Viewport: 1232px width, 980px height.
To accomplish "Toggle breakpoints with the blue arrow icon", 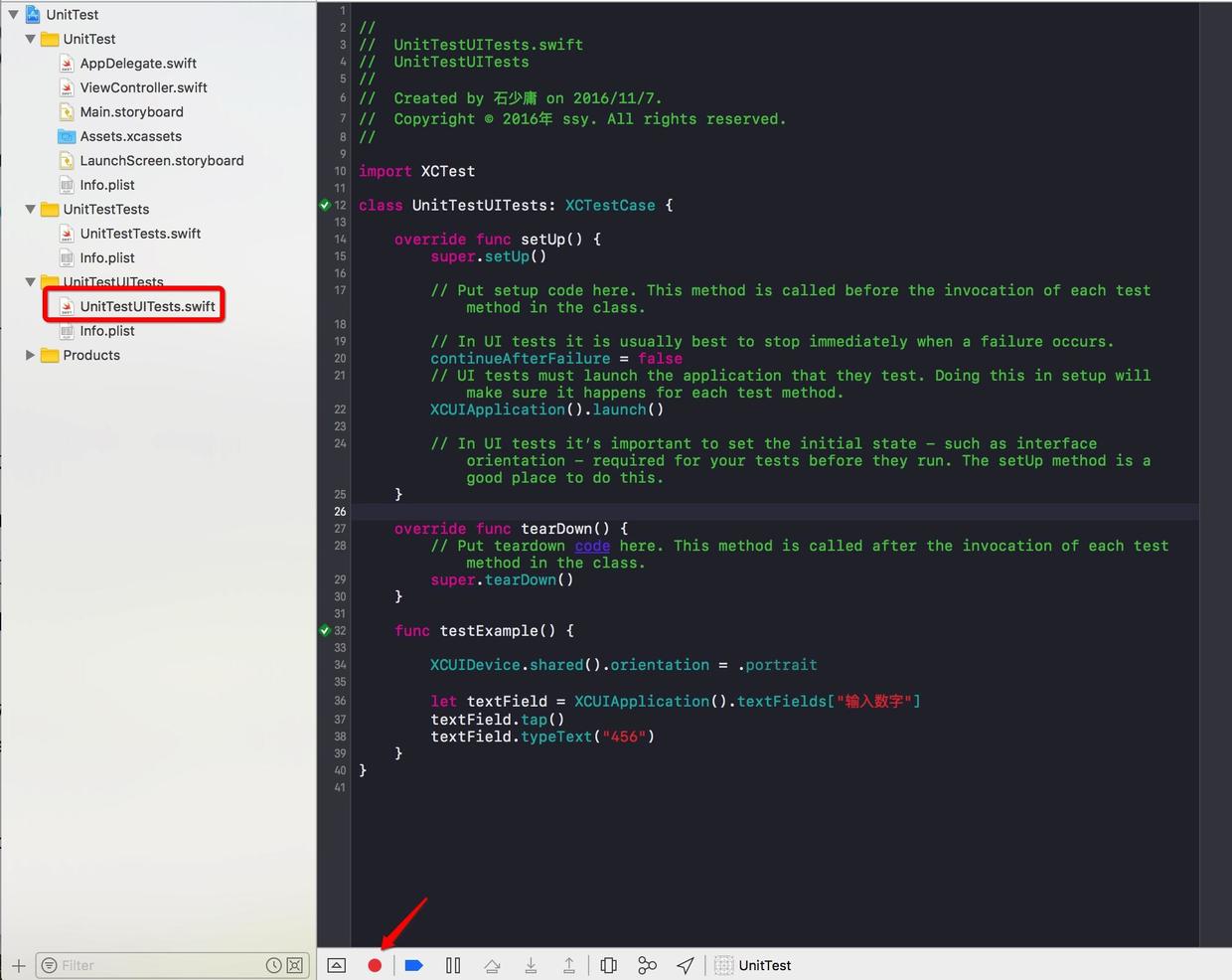I will [x=414, y=965].
